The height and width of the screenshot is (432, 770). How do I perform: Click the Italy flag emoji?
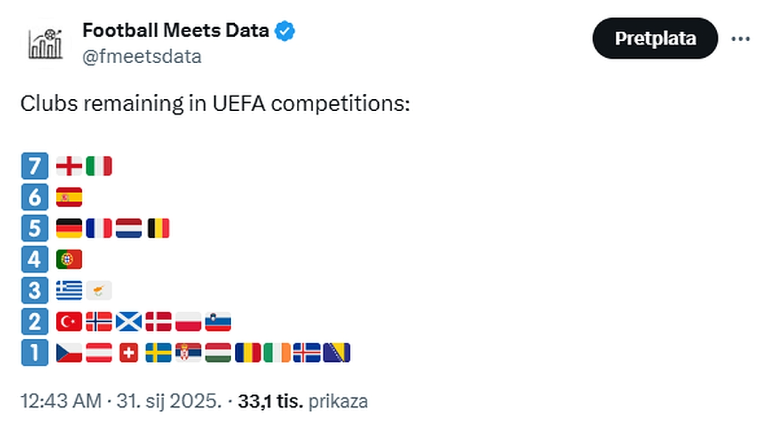pos(99,165)
